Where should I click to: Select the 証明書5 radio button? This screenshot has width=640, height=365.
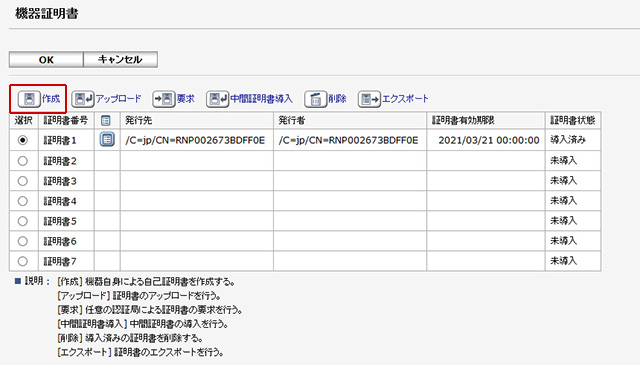[23, 221]
